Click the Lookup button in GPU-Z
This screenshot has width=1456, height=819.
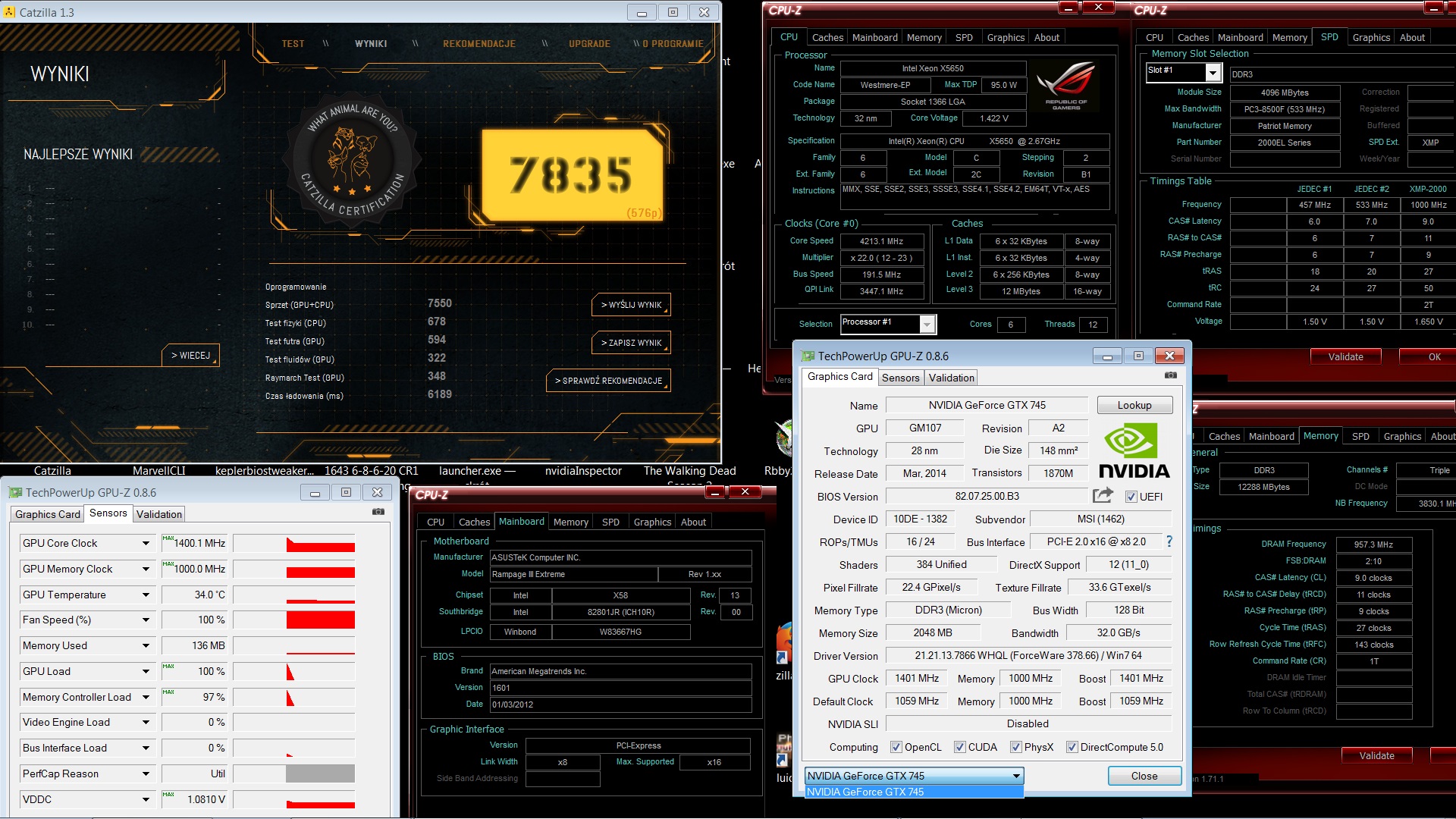1134,405
